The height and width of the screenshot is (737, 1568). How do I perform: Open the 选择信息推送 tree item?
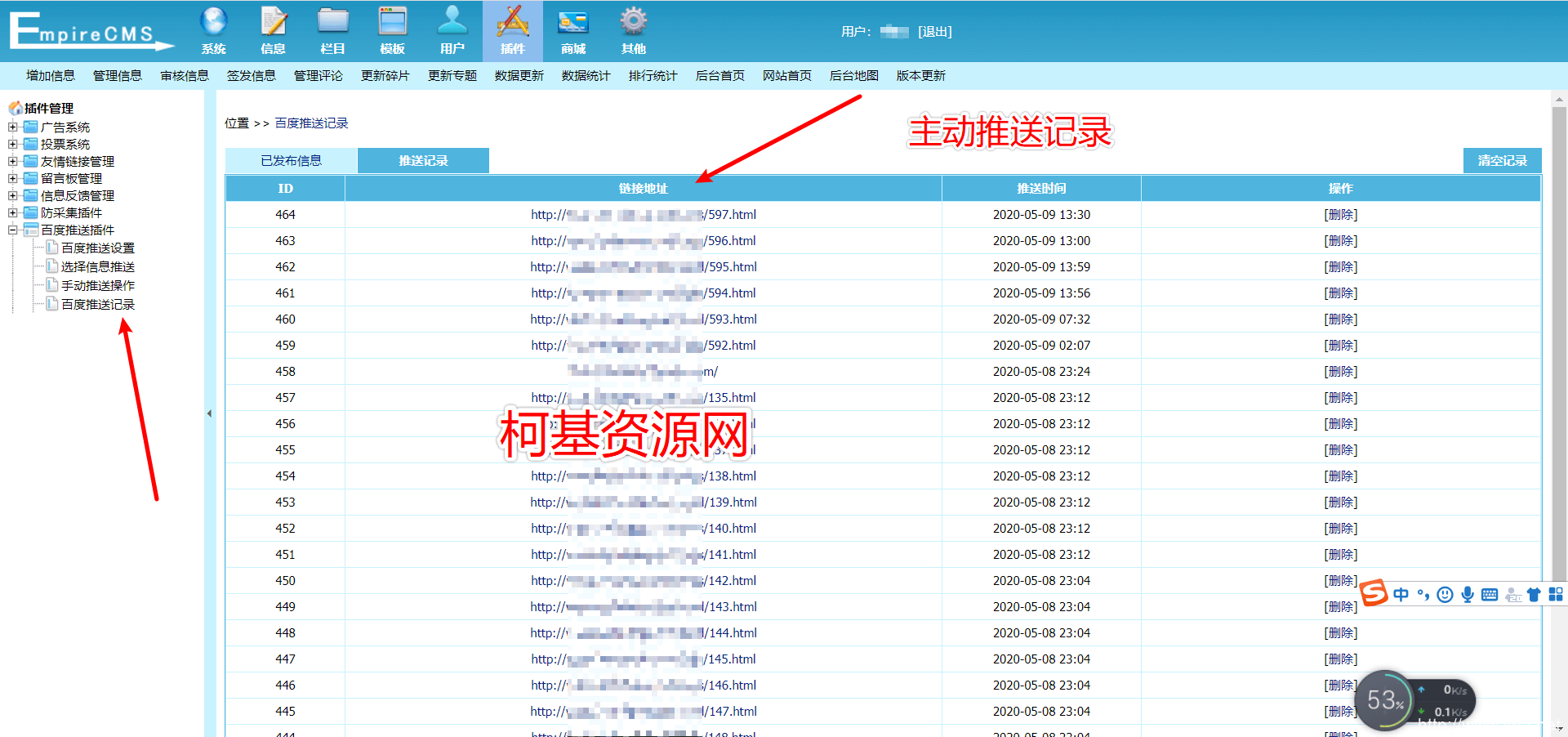tap(98, 266)
